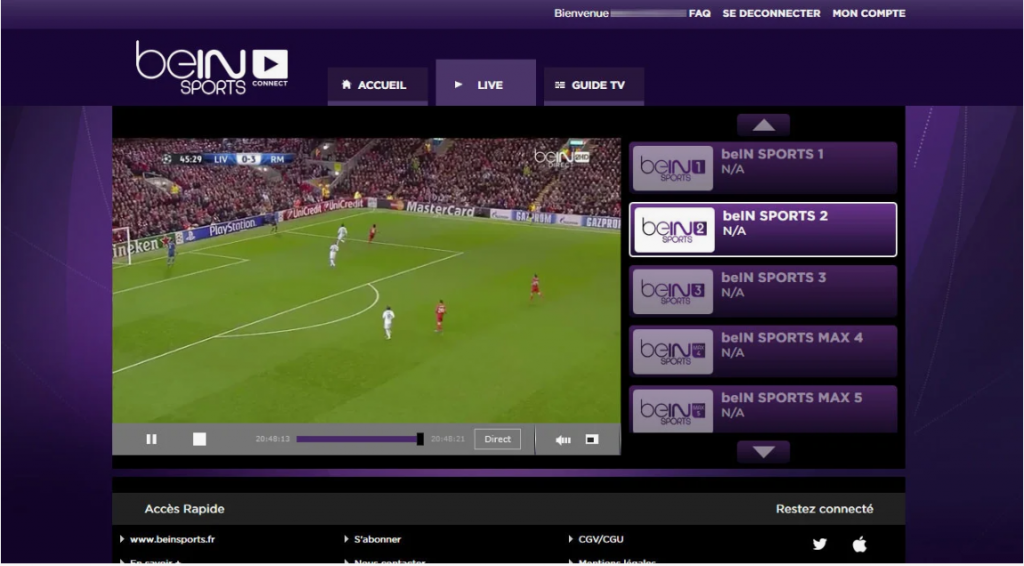
Task: Click the video picture area
Action: tap(366, 280)
